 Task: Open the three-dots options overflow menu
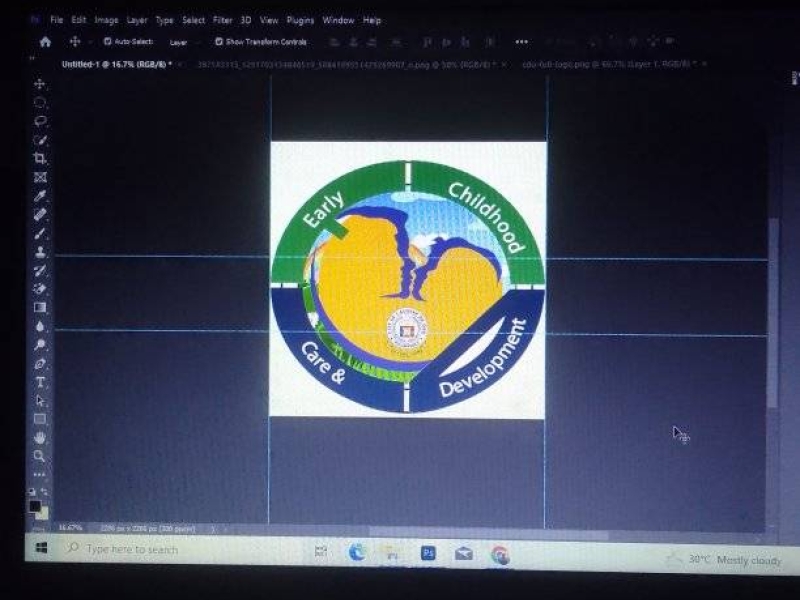coord(521,42)
